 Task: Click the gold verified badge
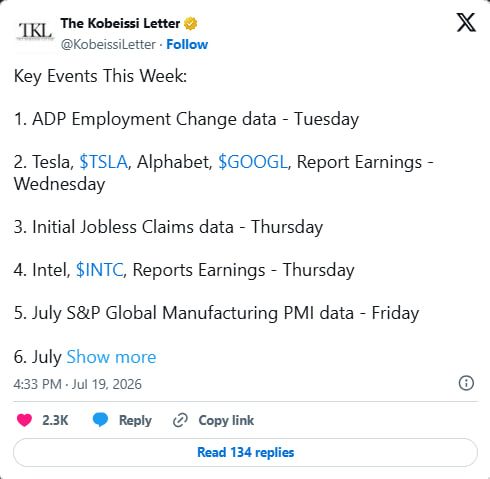(190, 24)
